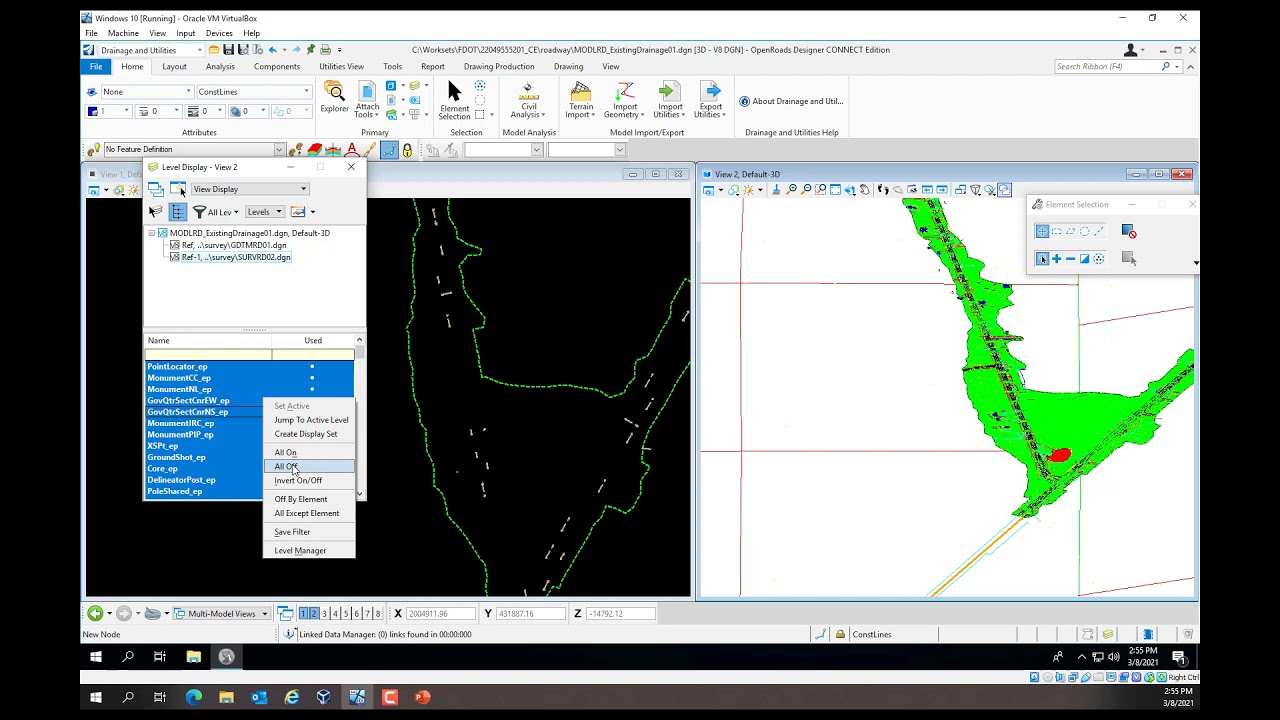The width and height of the screenshot is (1280, 720).
Task: Switch to the Drawing Production ribbon tab
Action: click(499, 67)
